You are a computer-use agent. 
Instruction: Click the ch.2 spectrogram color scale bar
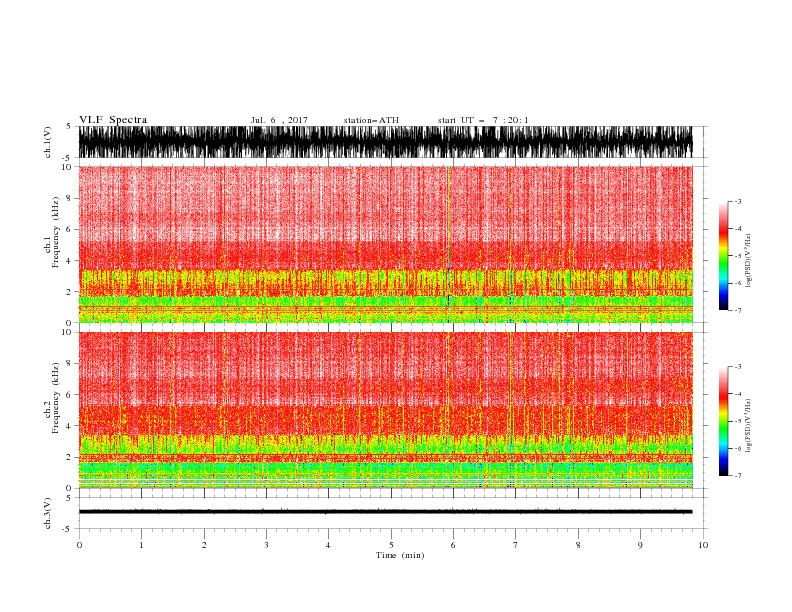coord(723,421)
